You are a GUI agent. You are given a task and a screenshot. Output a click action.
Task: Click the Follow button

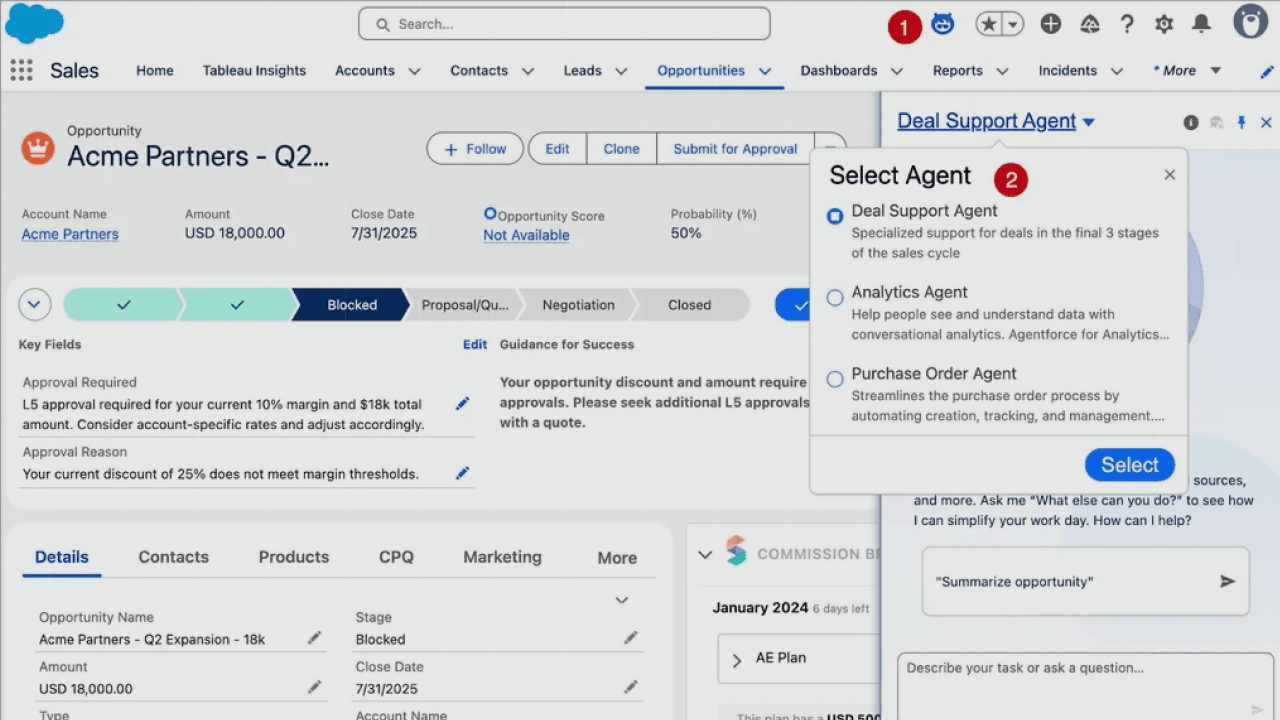[475, 149]
